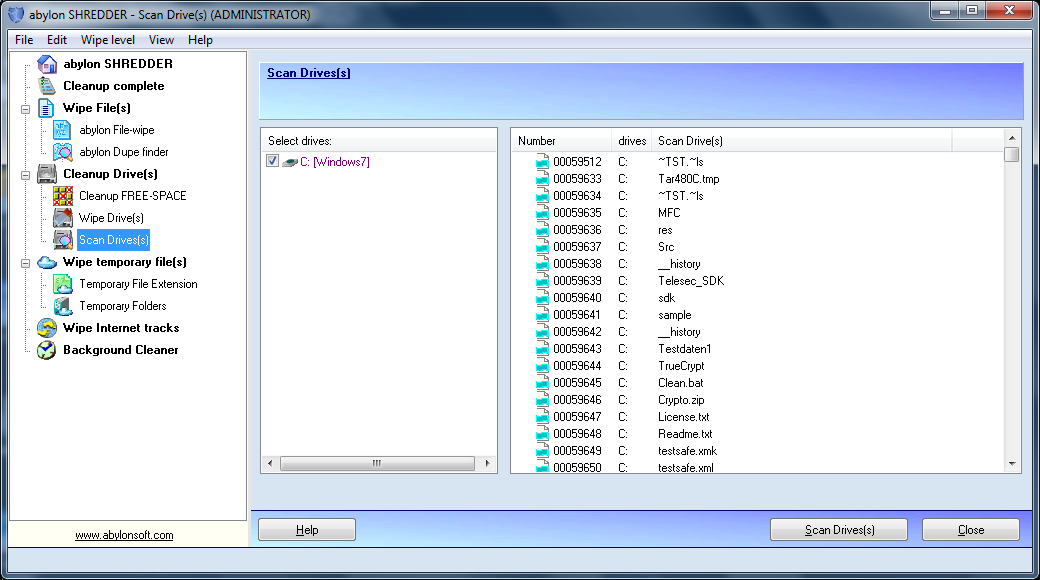Screen dimensions: 1040x580
Task: Select the Clean.bat entry
Action: (681, 383)
